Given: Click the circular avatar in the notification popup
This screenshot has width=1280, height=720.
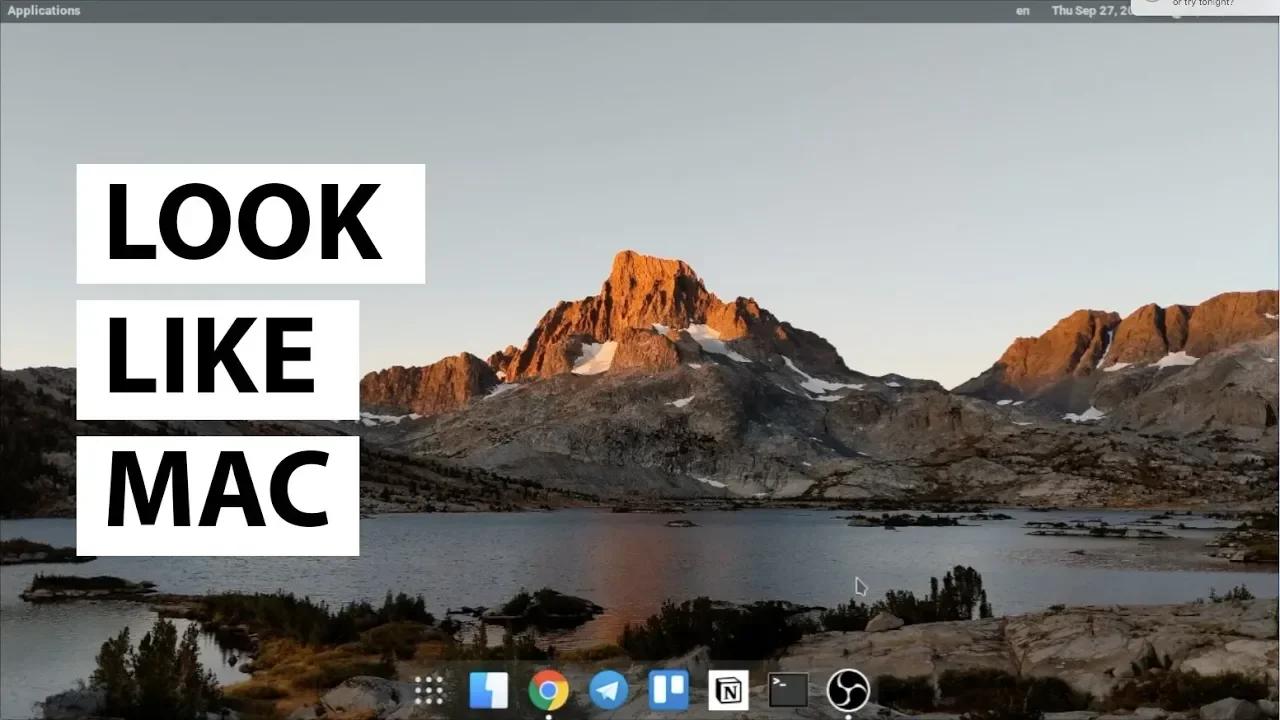Looking at the screenshot, I should [1152, 4].
